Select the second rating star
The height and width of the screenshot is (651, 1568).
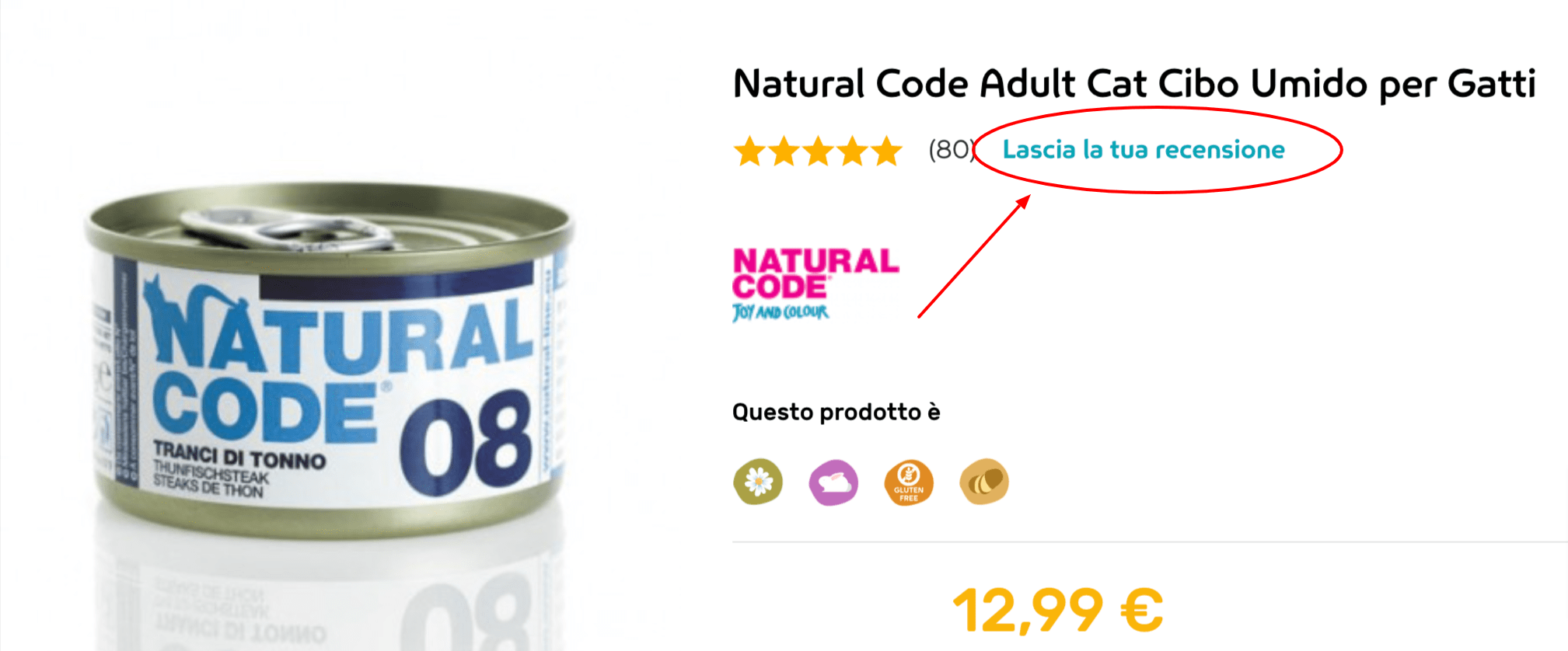pyautogui.click(x=784, y=151)
